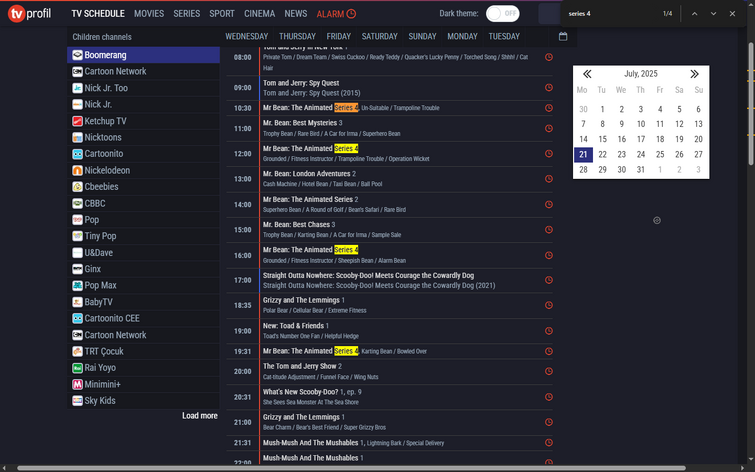Click the Ketchup TV channel logo icon
This screenshot has height=472, width=755.
77,121
